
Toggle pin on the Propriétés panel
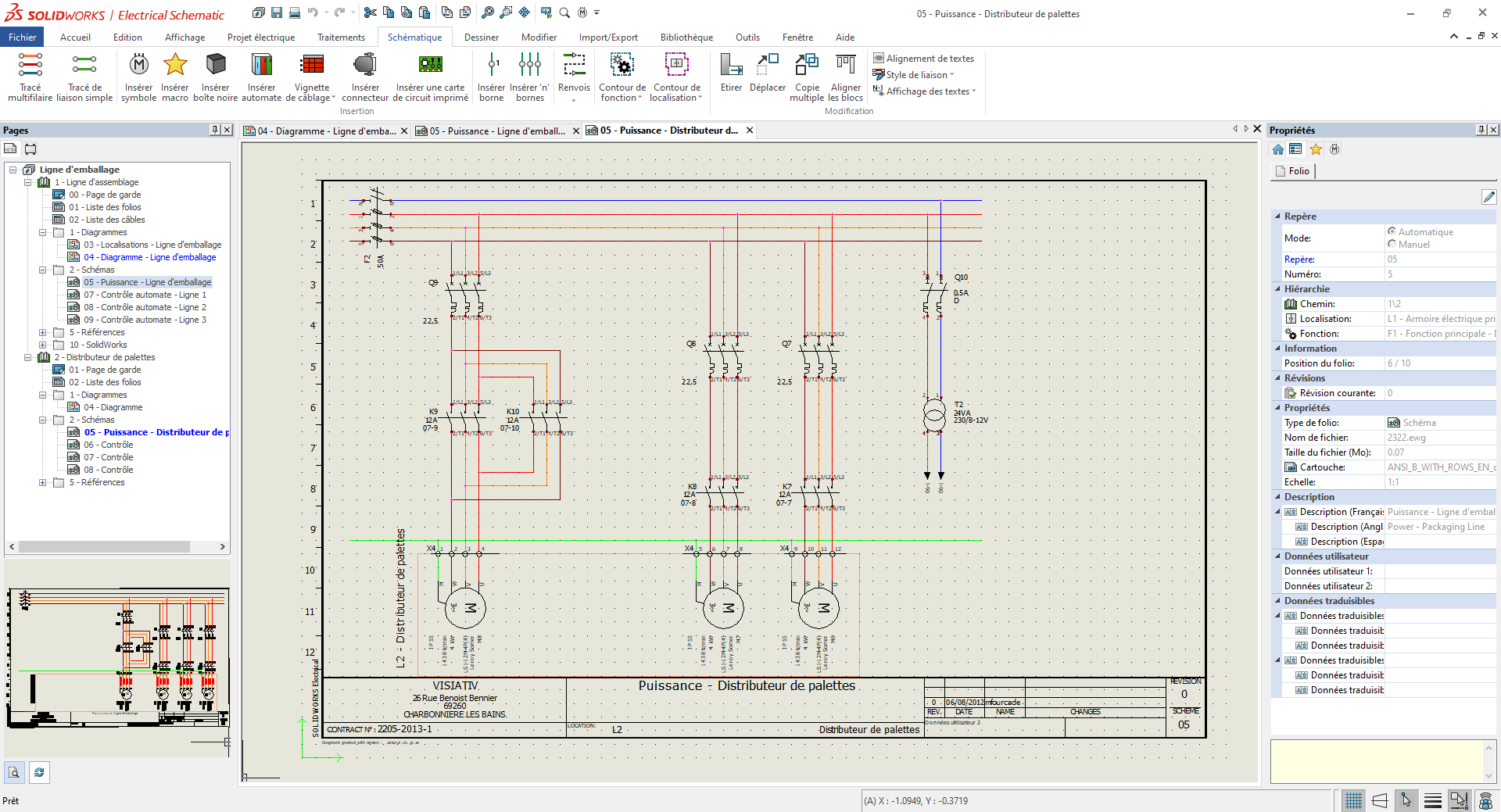(x=1481, y=130)
